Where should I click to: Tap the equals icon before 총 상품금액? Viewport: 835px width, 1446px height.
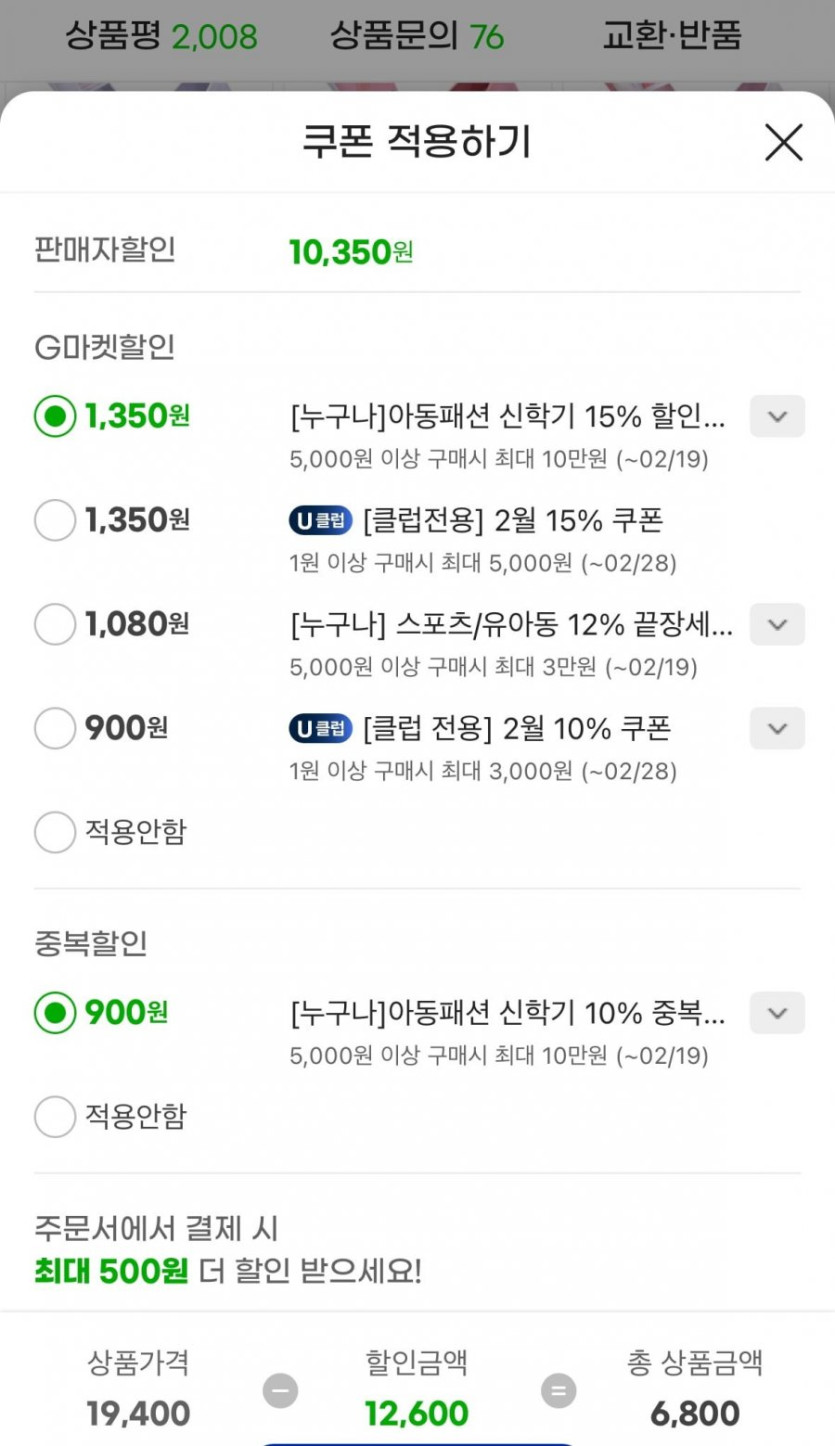tap(558, 1390)
